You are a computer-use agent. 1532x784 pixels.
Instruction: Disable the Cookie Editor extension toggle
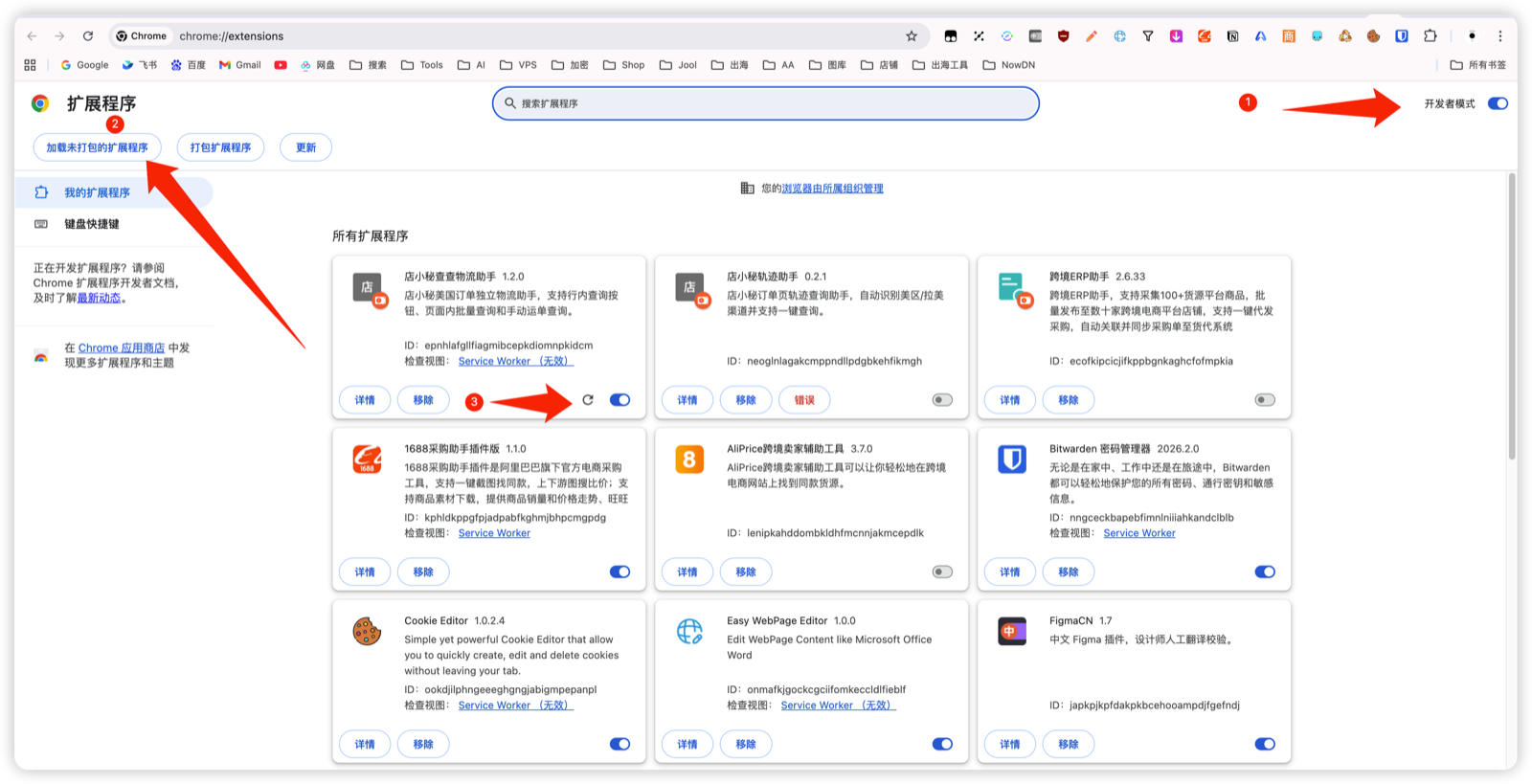[620, 744]
